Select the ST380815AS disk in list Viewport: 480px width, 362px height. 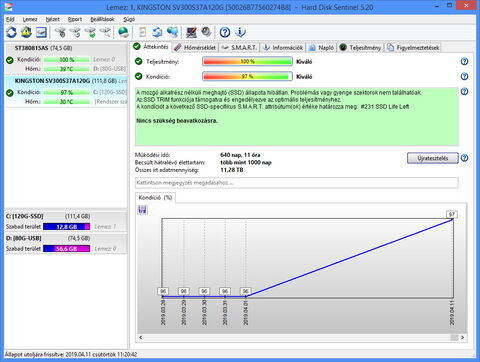(x=66, y=58)
